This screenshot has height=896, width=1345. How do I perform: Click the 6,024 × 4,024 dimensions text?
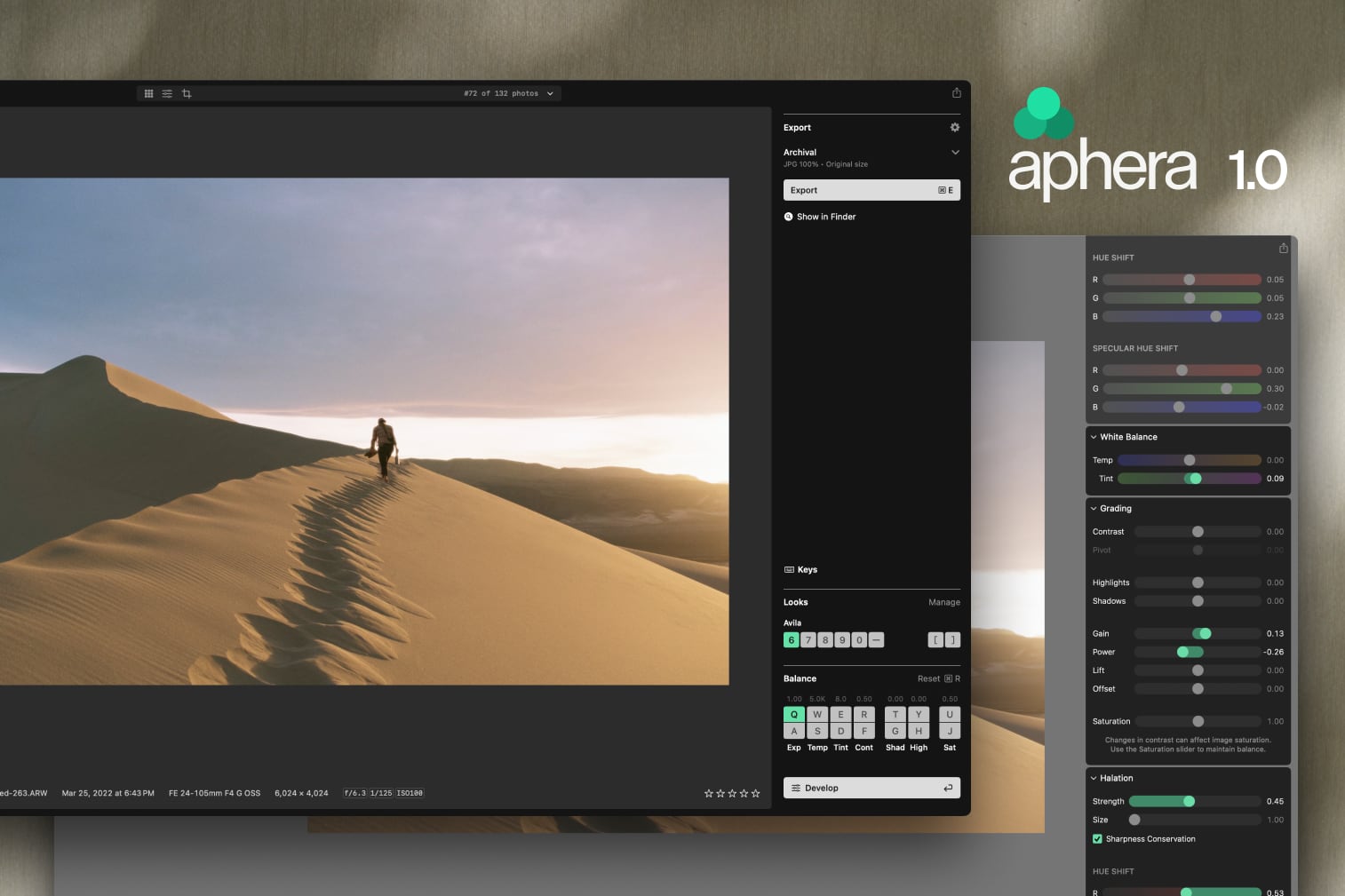click(x=301, y=793)
